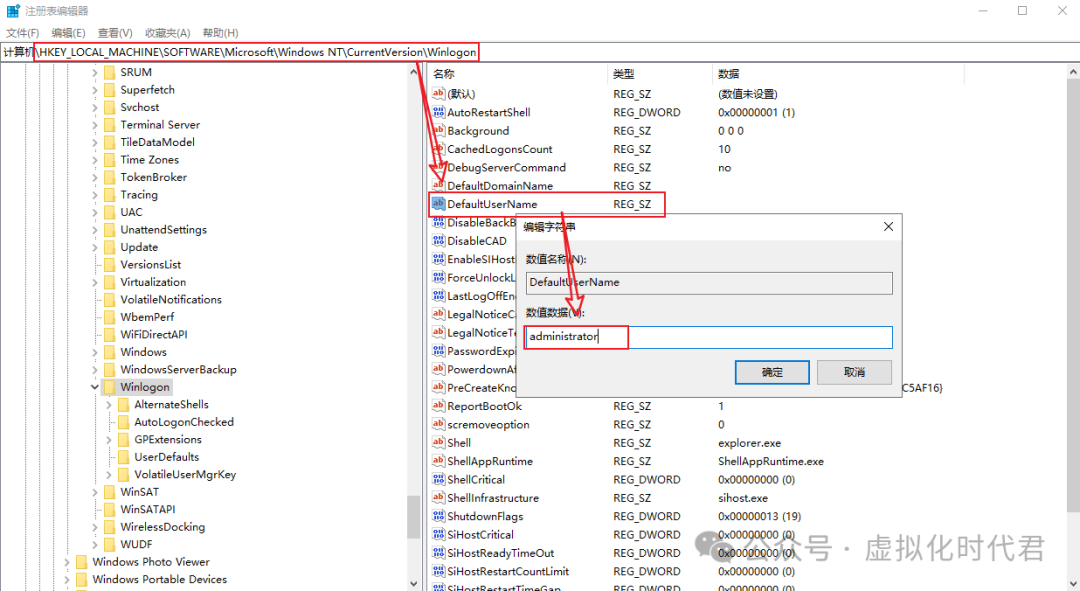The height and width of the screenshot is (591, 1080).
Task: Expand the WirelessDocking node
Action: click(94, 527)
